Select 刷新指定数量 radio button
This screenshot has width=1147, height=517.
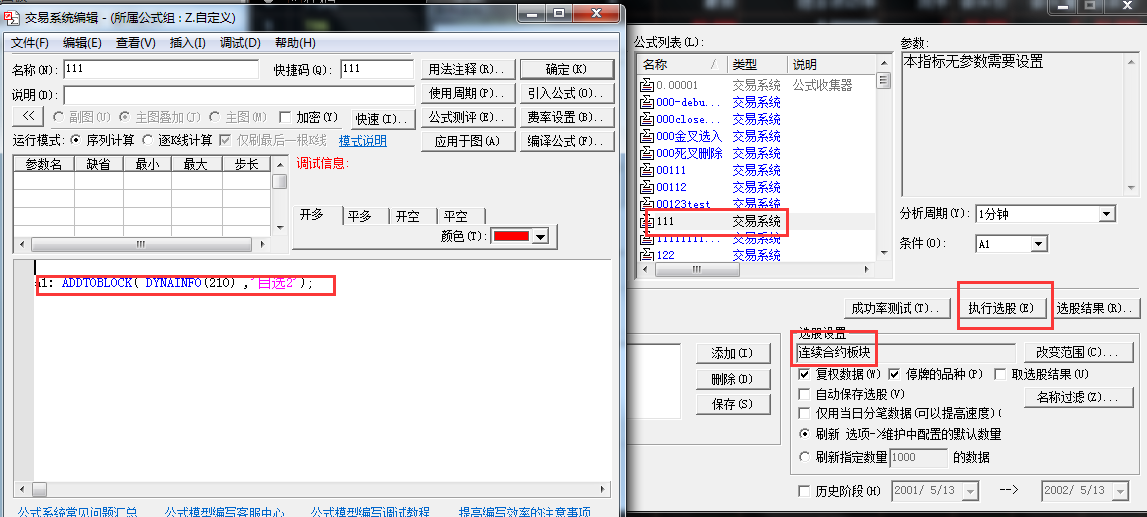[805, 457]
